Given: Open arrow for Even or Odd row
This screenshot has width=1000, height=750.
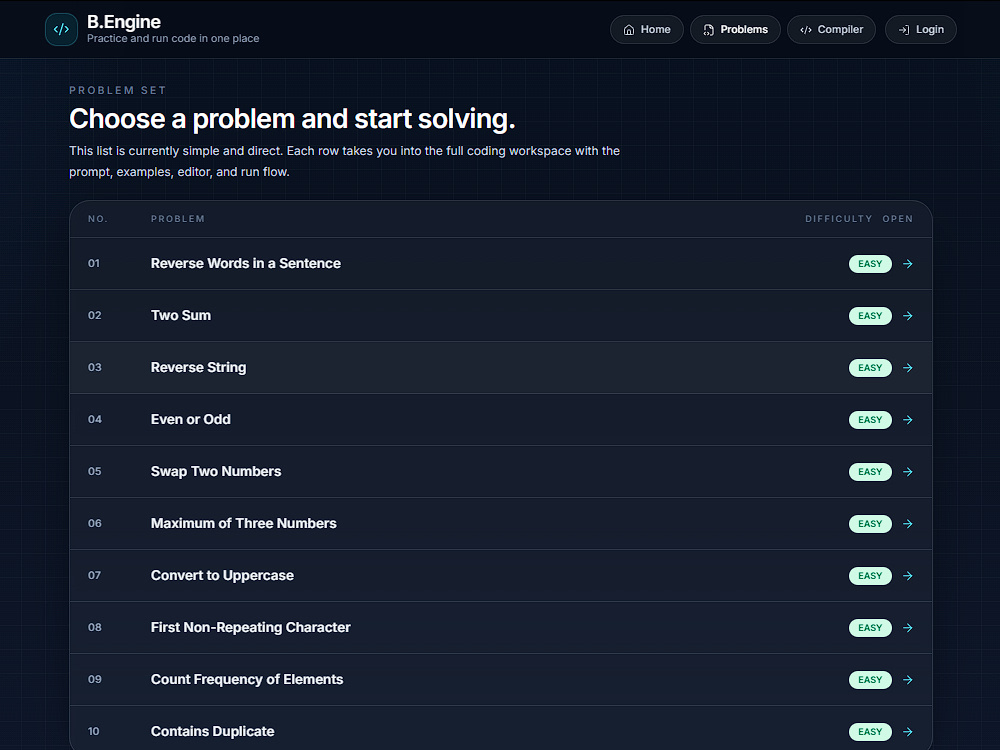Looking at the screenshot, I should pyautogui.click(x=908, y=420).
